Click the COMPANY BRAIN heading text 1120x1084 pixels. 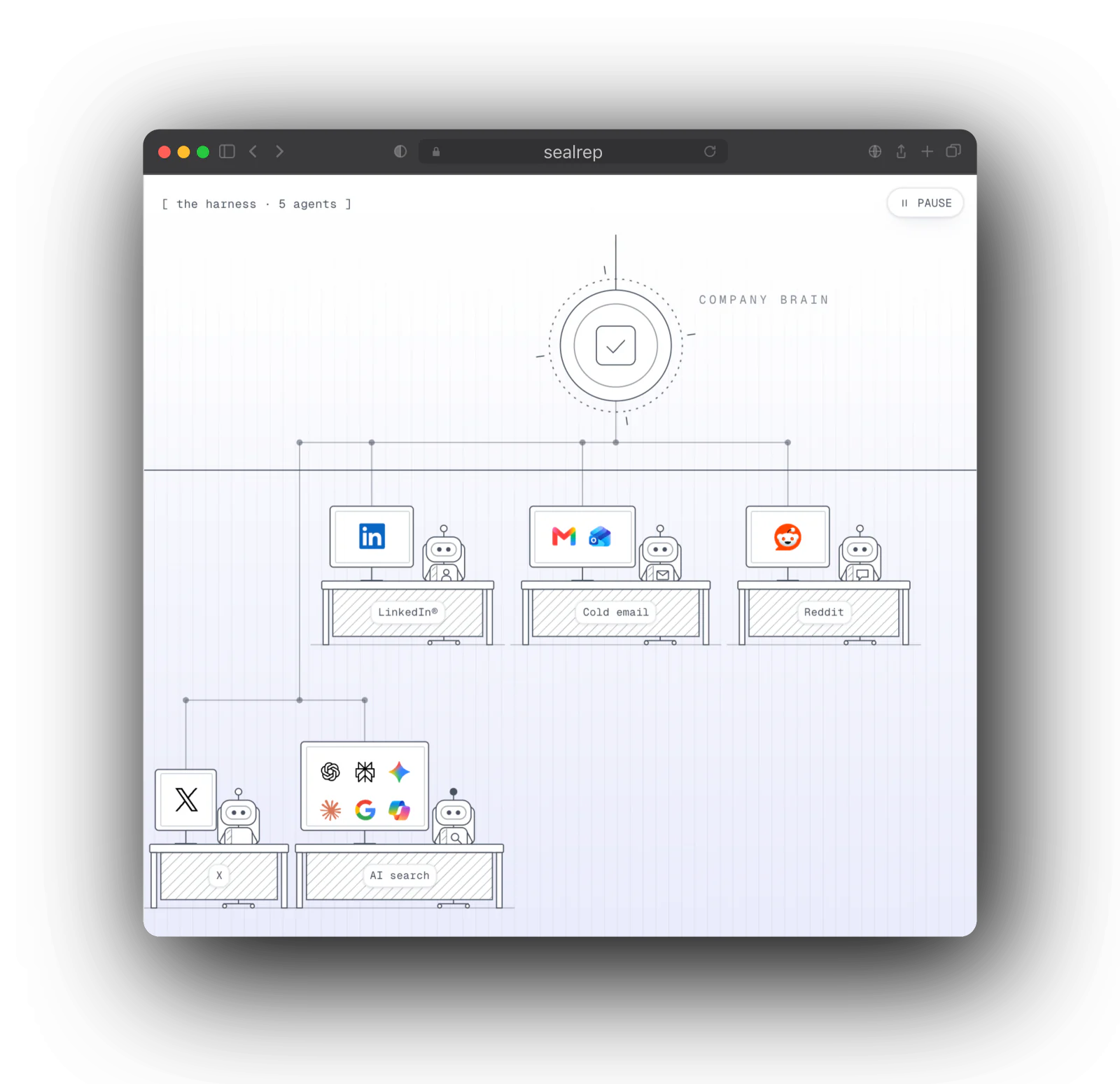pyautogui.click(x=764, y=300)
